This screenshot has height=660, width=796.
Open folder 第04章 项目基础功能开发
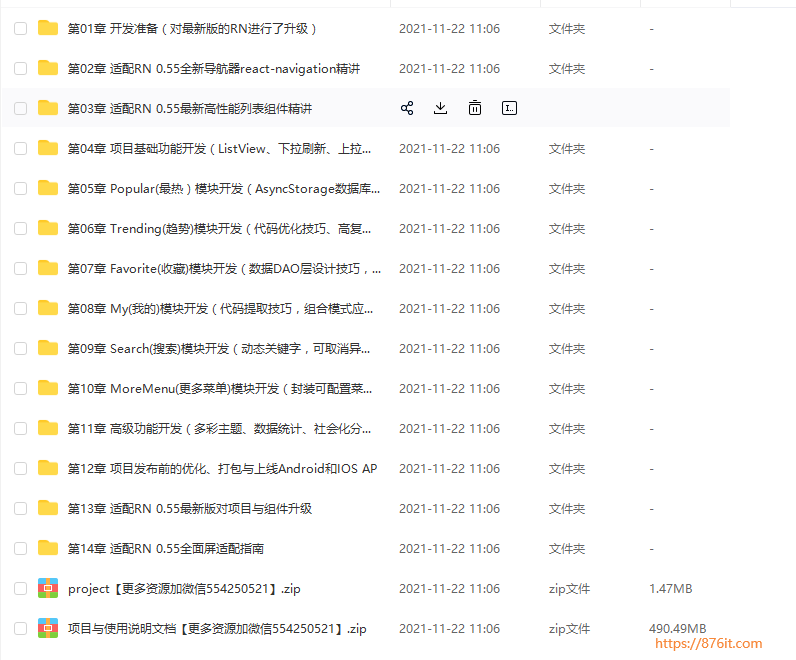tap(219, 149)
